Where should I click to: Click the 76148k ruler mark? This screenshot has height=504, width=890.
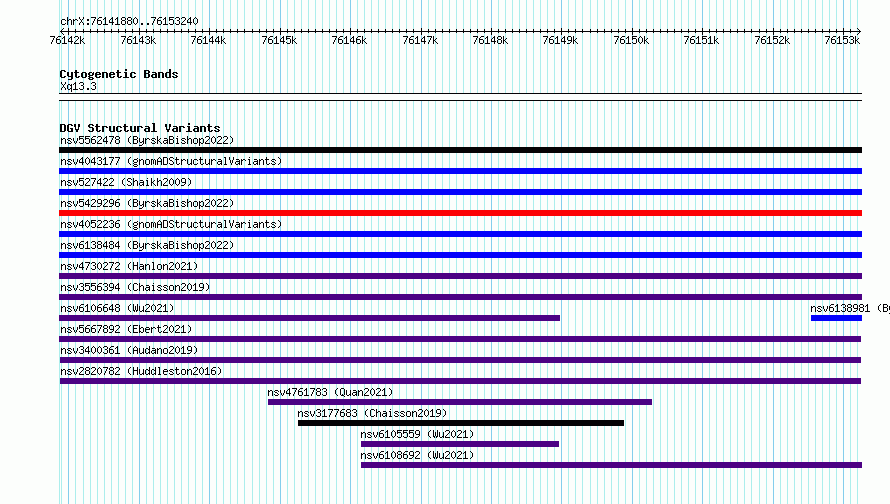(490, 40)
